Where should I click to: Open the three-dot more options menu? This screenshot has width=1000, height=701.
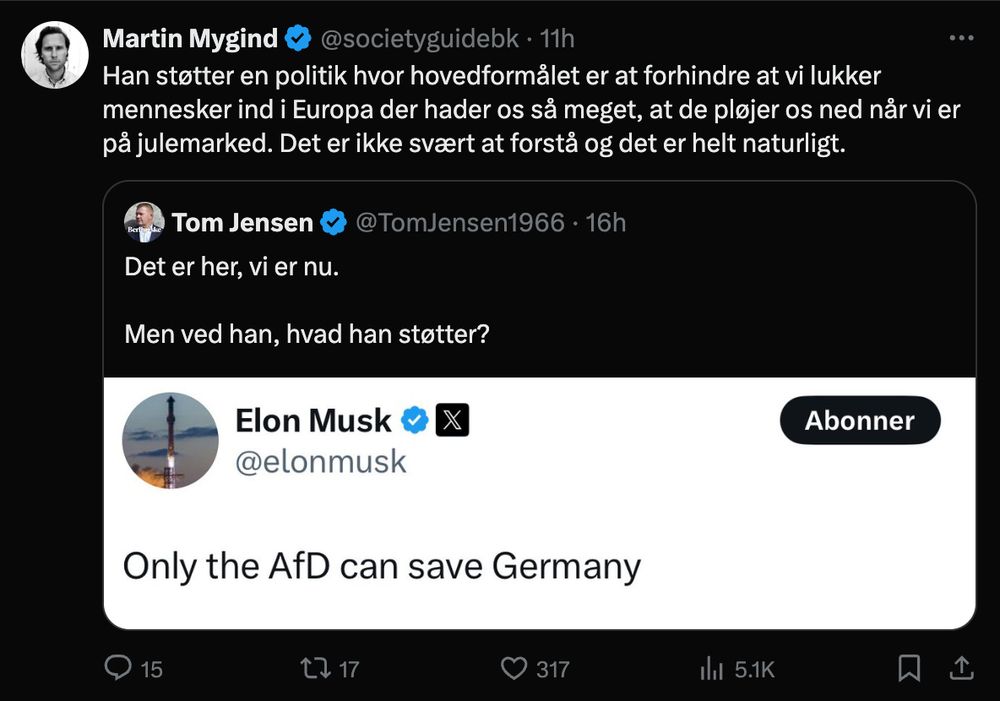pos(960,39)
